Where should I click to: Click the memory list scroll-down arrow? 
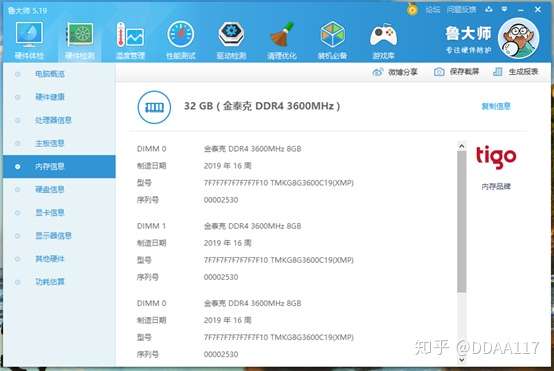tap(461, 360)
